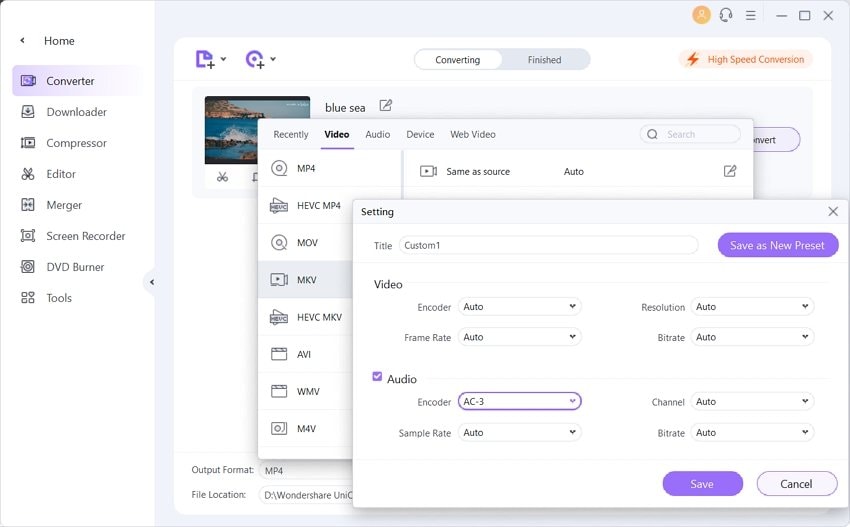
Task: Open the Video Bitrate dropdown
Action: pyautogui.click(x=752, y=337)
